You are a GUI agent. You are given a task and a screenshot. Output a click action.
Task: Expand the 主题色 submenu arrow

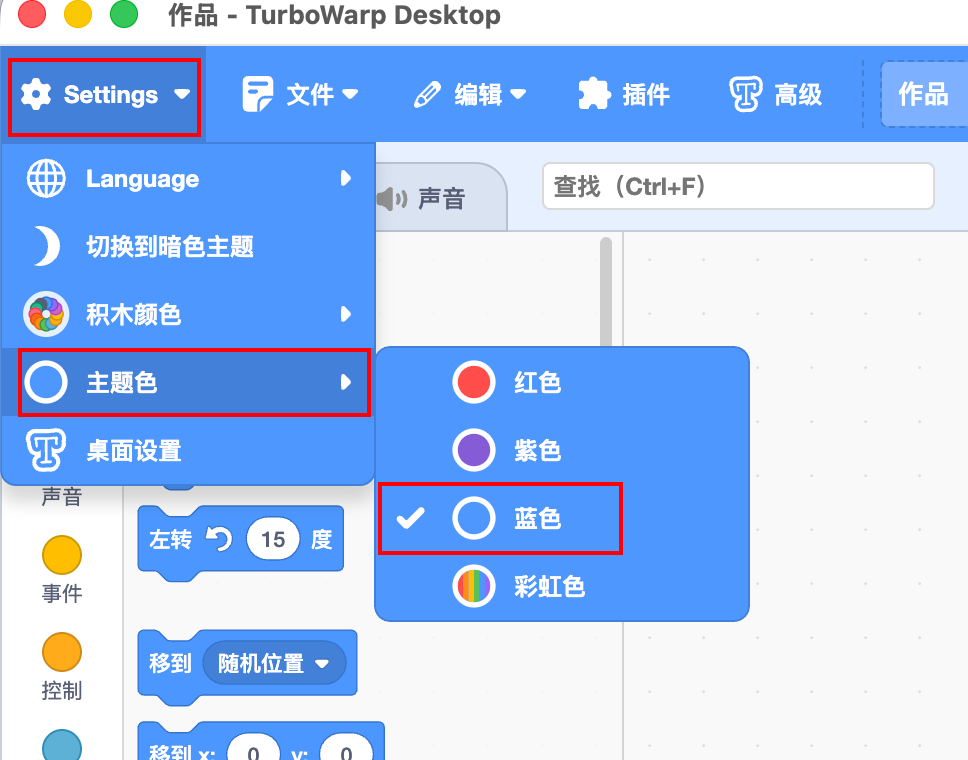(x=346, y=382)
